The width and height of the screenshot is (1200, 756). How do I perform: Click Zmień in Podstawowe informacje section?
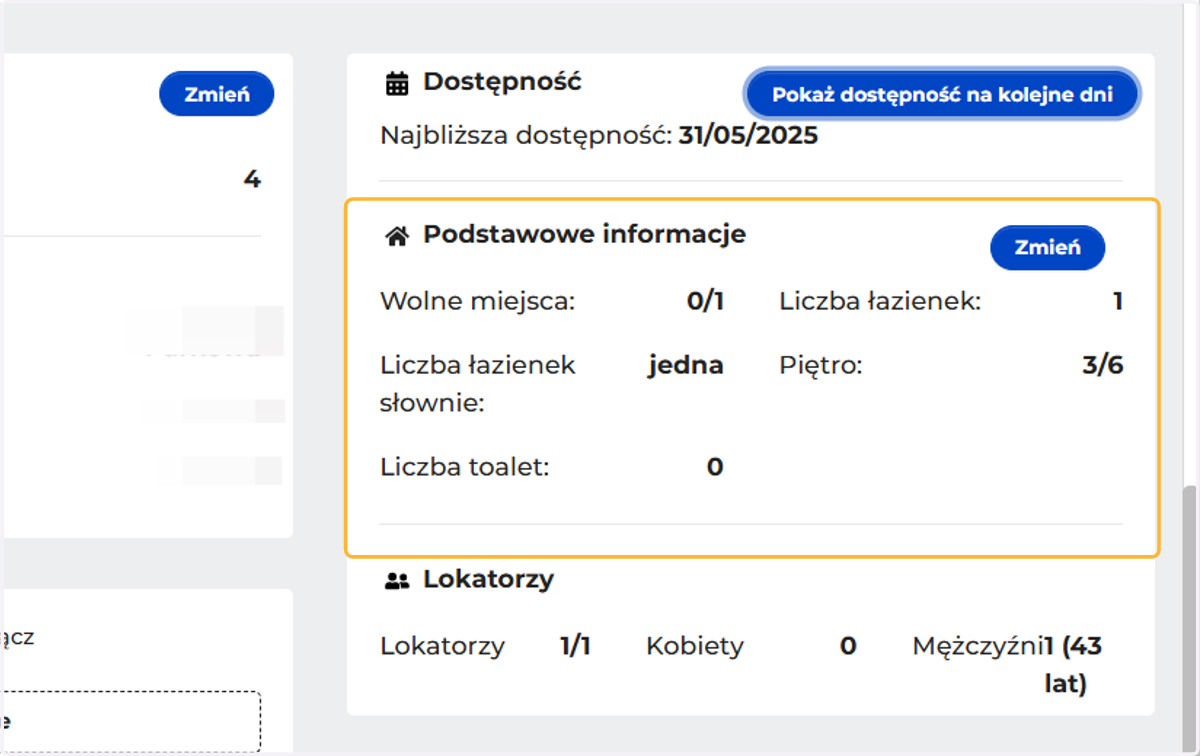pyautogui.click(x=1047, y=248)
